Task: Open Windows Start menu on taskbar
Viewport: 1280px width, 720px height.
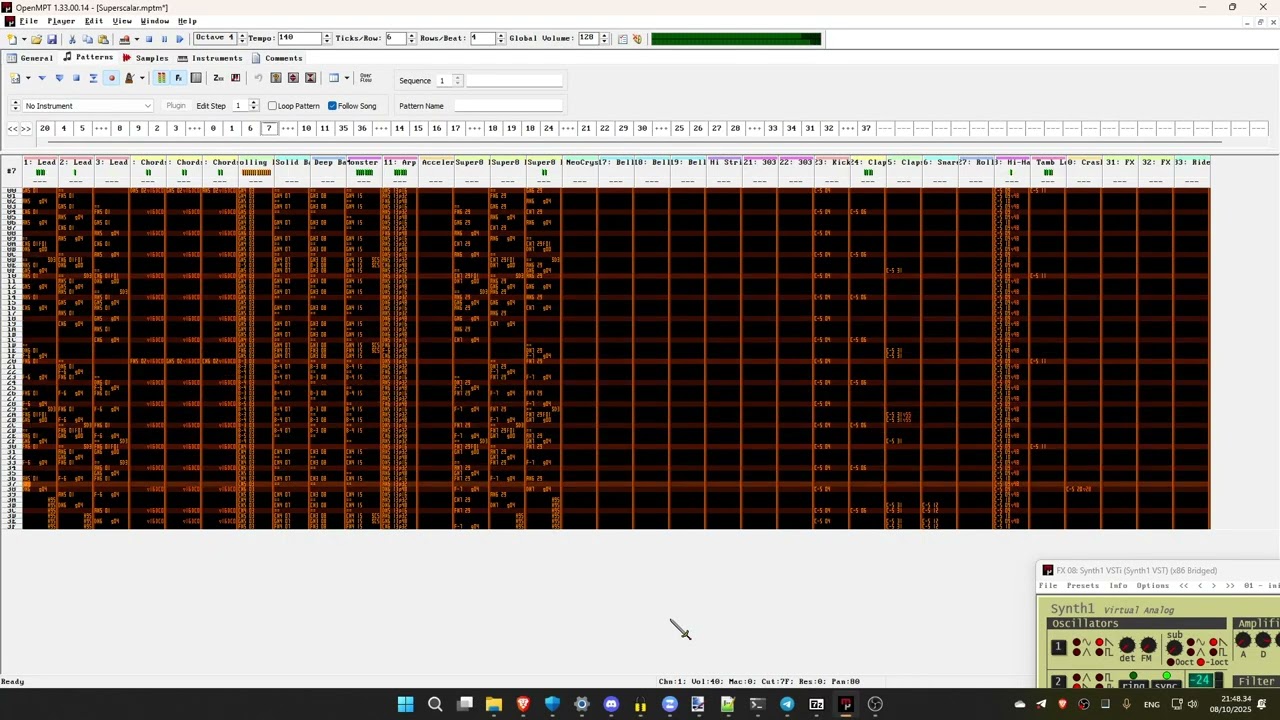Action: click(x=405, y=704)
